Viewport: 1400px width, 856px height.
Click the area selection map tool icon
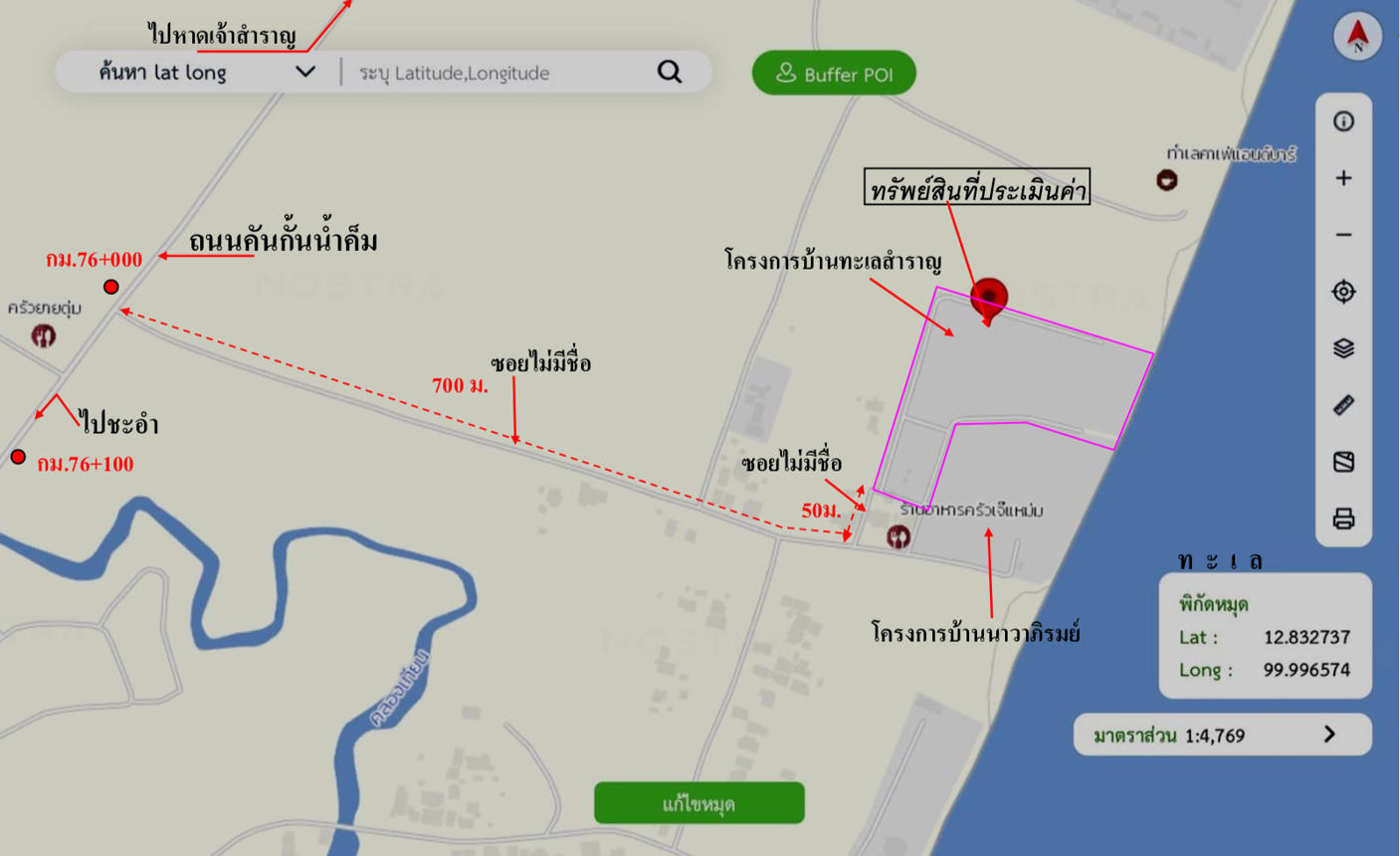click(1343, 462)
